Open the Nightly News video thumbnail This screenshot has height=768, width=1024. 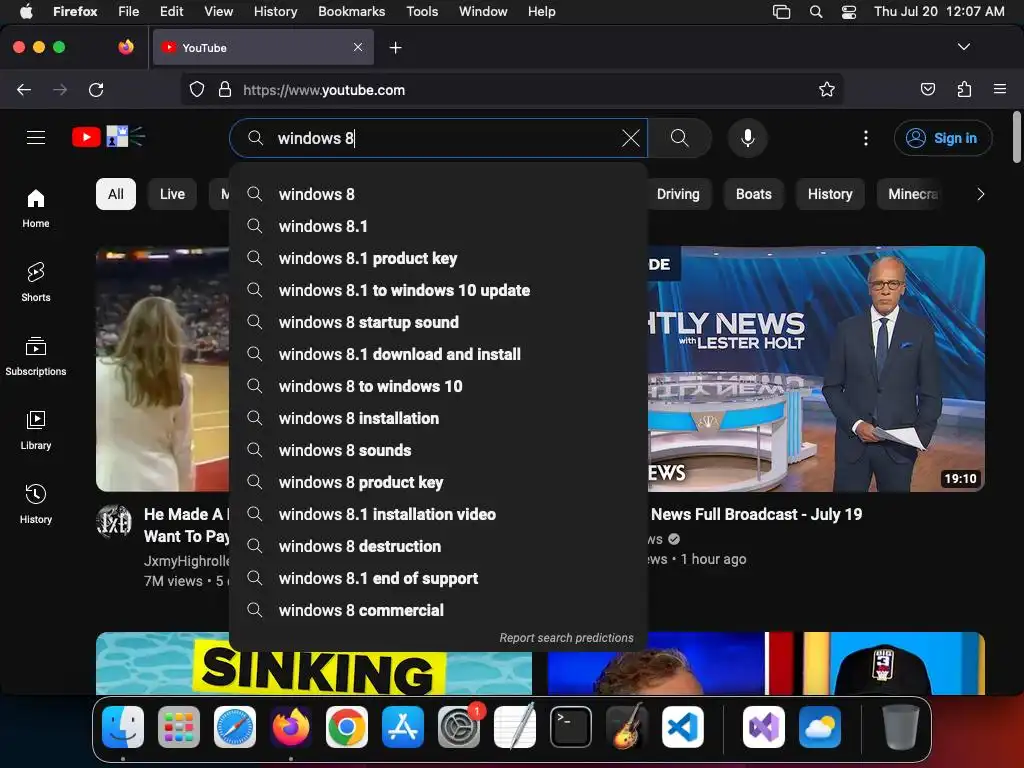pyautogui.click(x=816, y=368)
